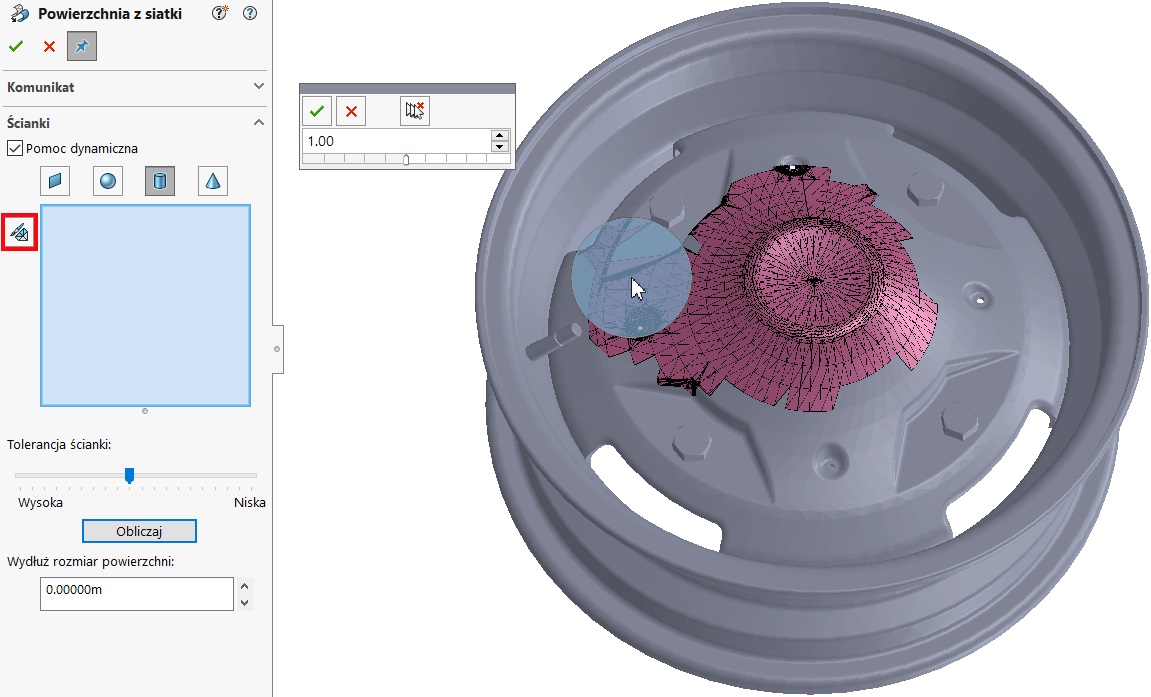
Task: Cancel with the red X in PropertyManager
Action: coord(49,47)
